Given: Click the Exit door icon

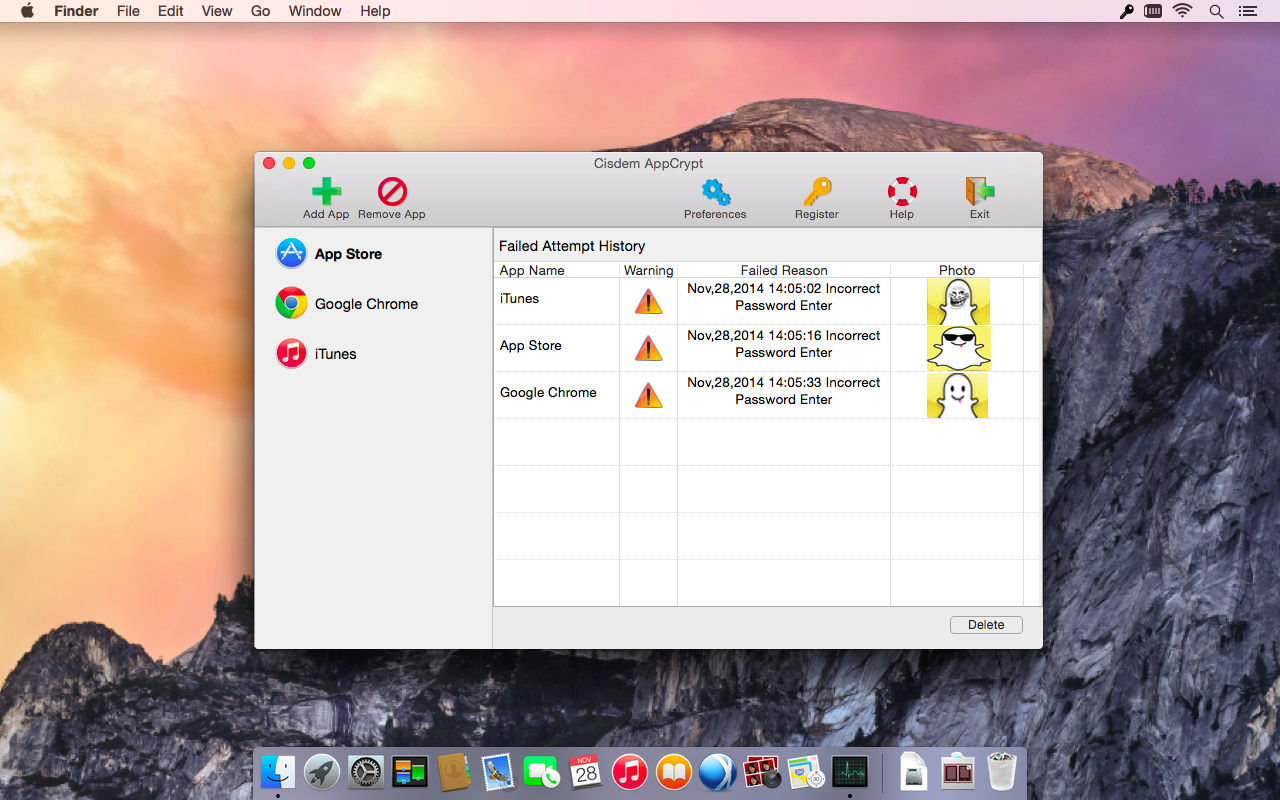Looking at the screenshot, I should [980, 191].
